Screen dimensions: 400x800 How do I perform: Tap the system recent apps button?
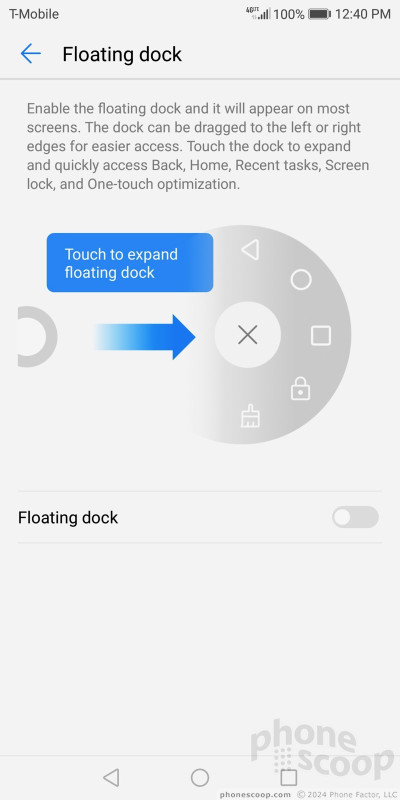pos(289,777)
